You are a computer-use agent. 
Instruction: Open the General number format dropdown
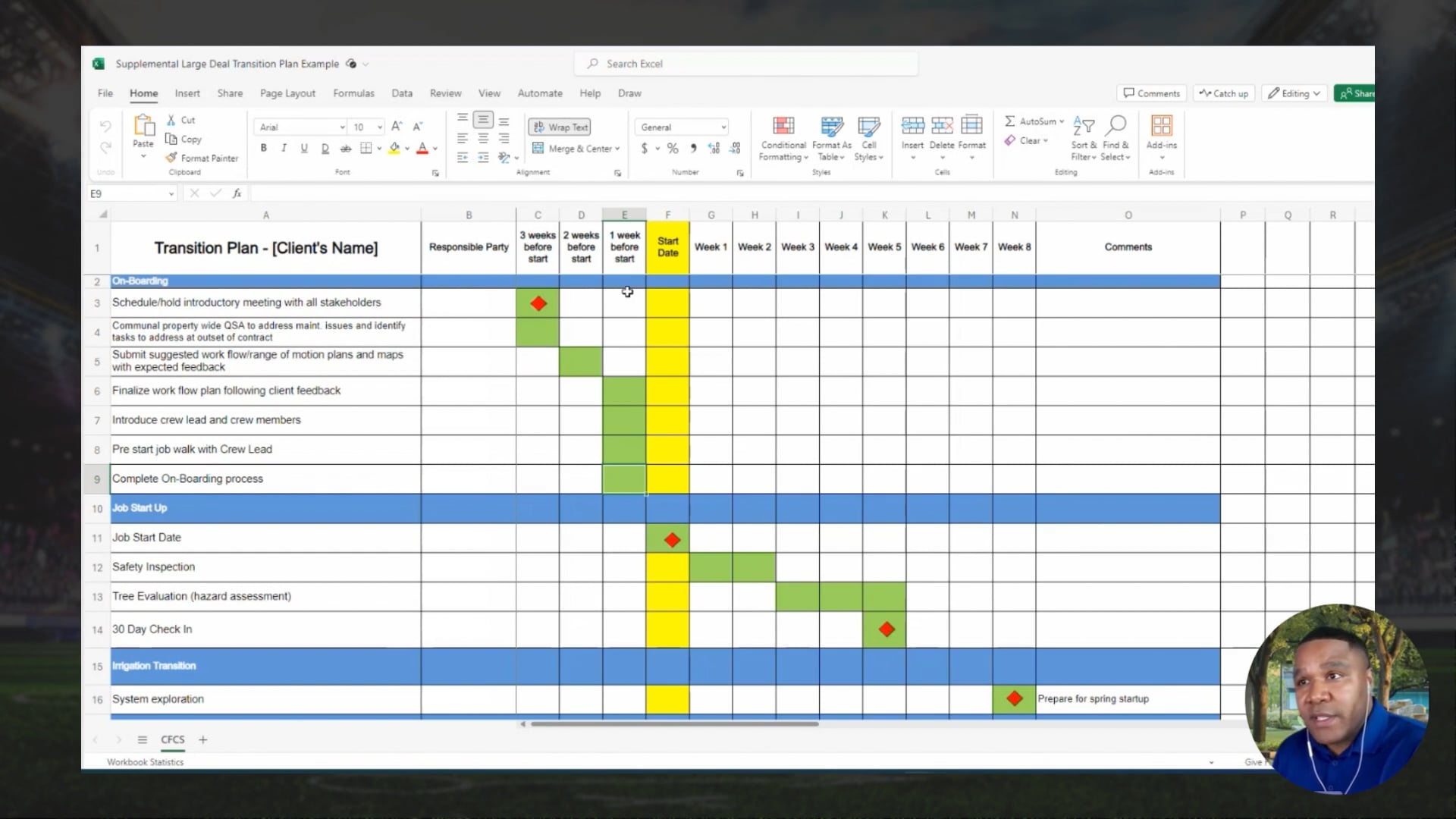click(x=723, y=127)
